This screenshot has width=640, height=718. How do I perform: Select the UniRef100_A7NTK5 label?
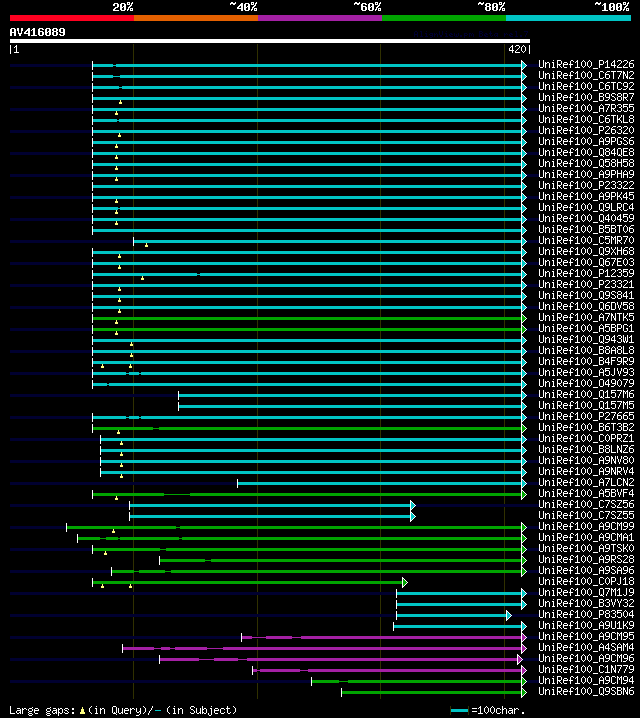[586, 317]
